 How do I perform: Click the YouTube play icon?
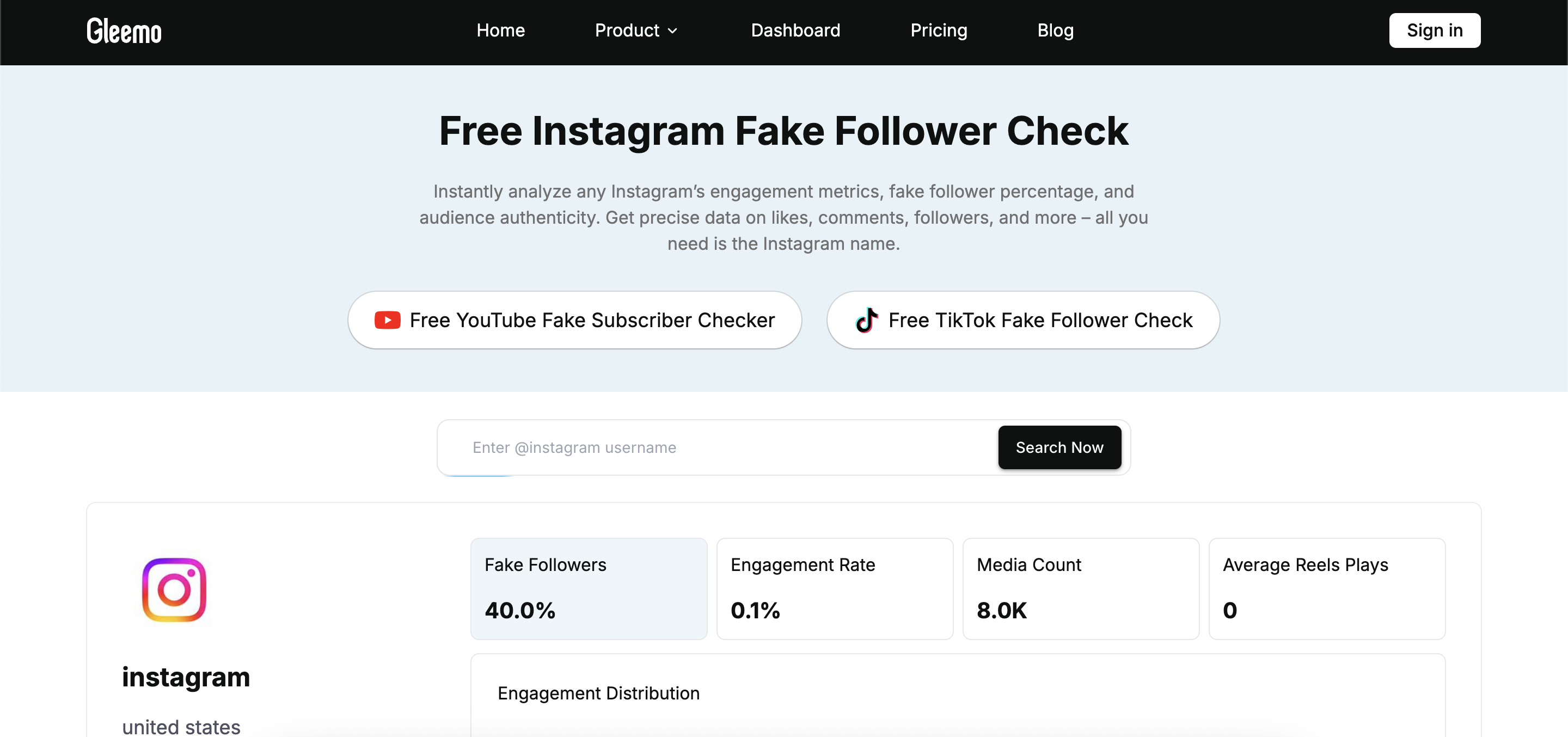coord(387,320)
